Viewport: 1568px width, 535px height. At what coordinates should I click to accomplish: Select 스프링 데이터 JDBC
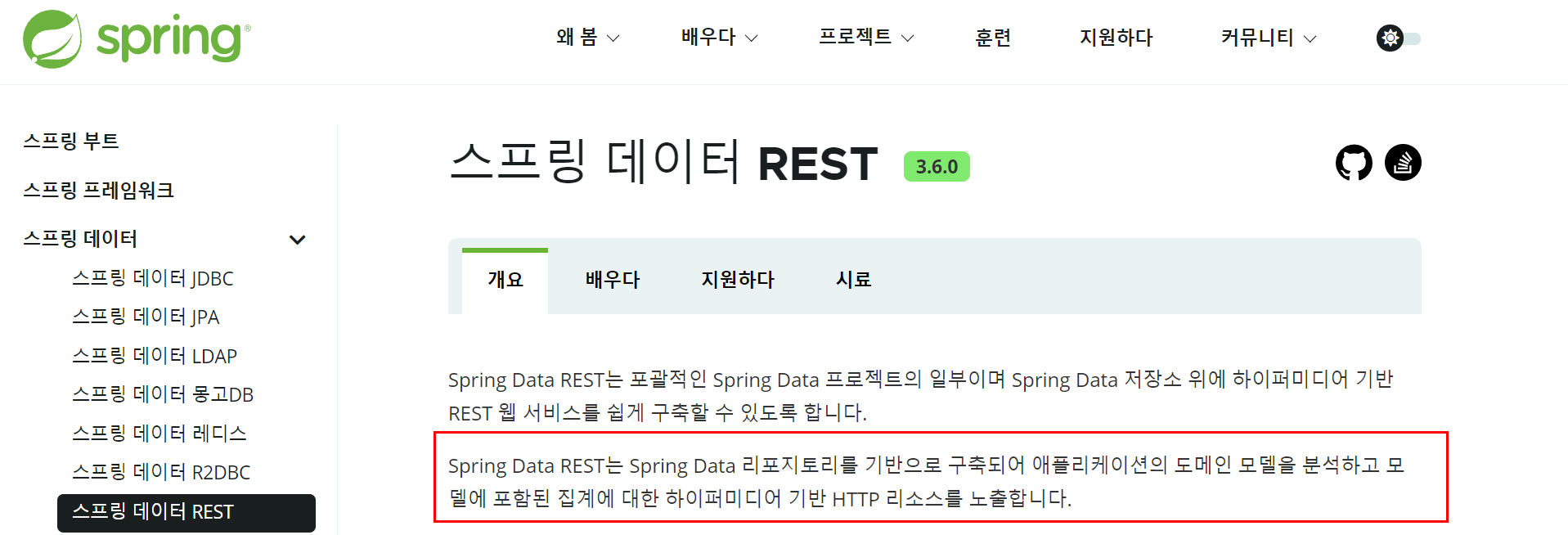tap(153, 278)
